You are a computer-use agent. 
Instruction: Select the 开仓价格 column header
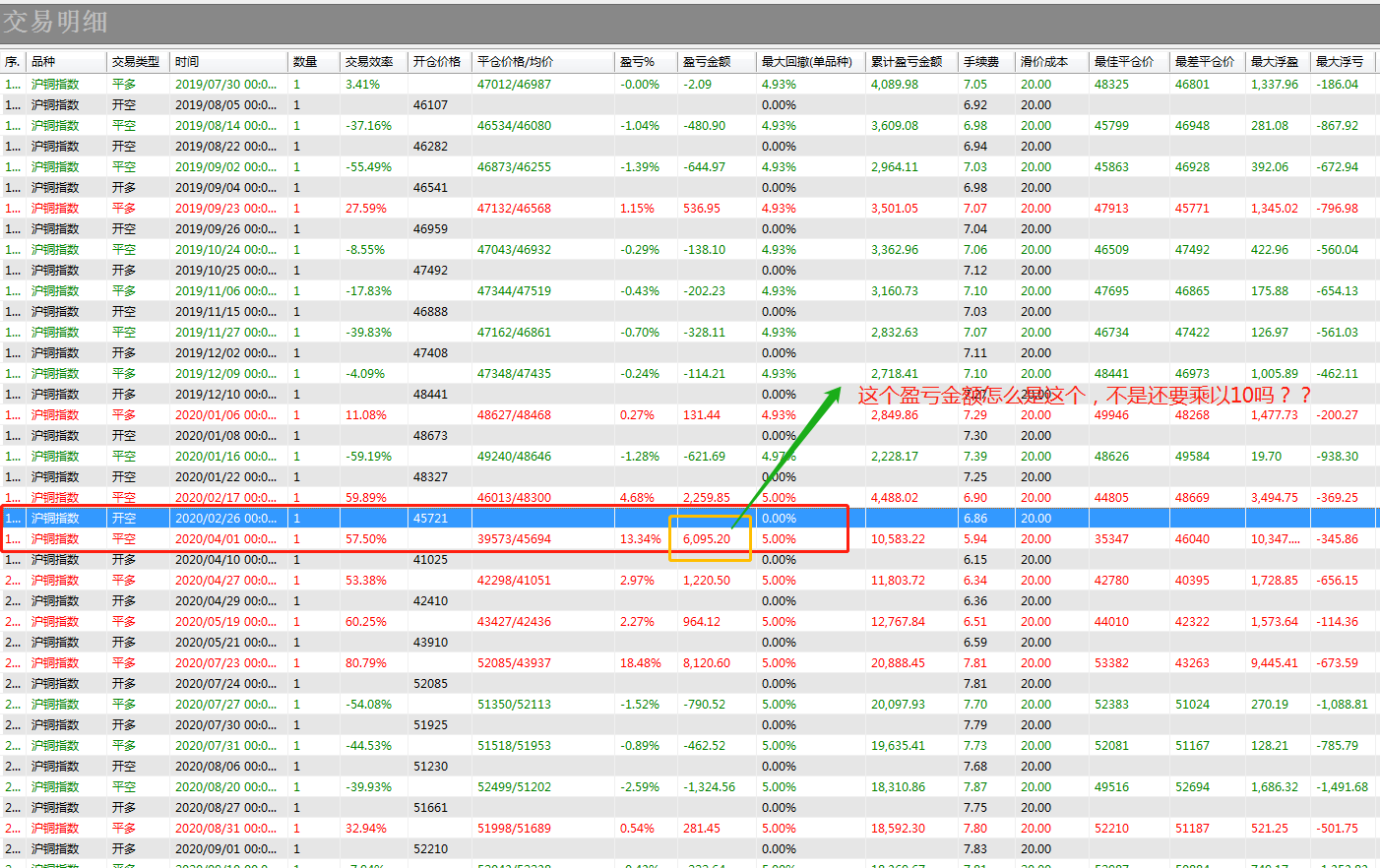(437, 61)
